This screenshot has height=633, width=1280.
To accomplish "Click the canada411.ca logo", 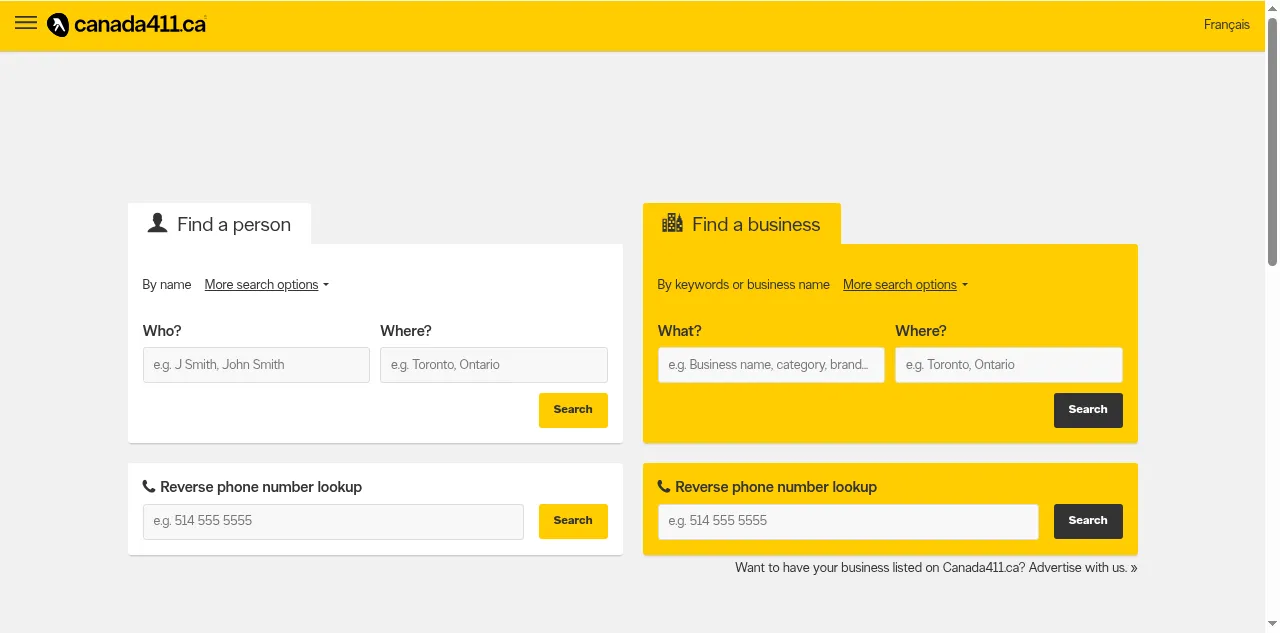I will pyautogui.click(x=127, y=25).
